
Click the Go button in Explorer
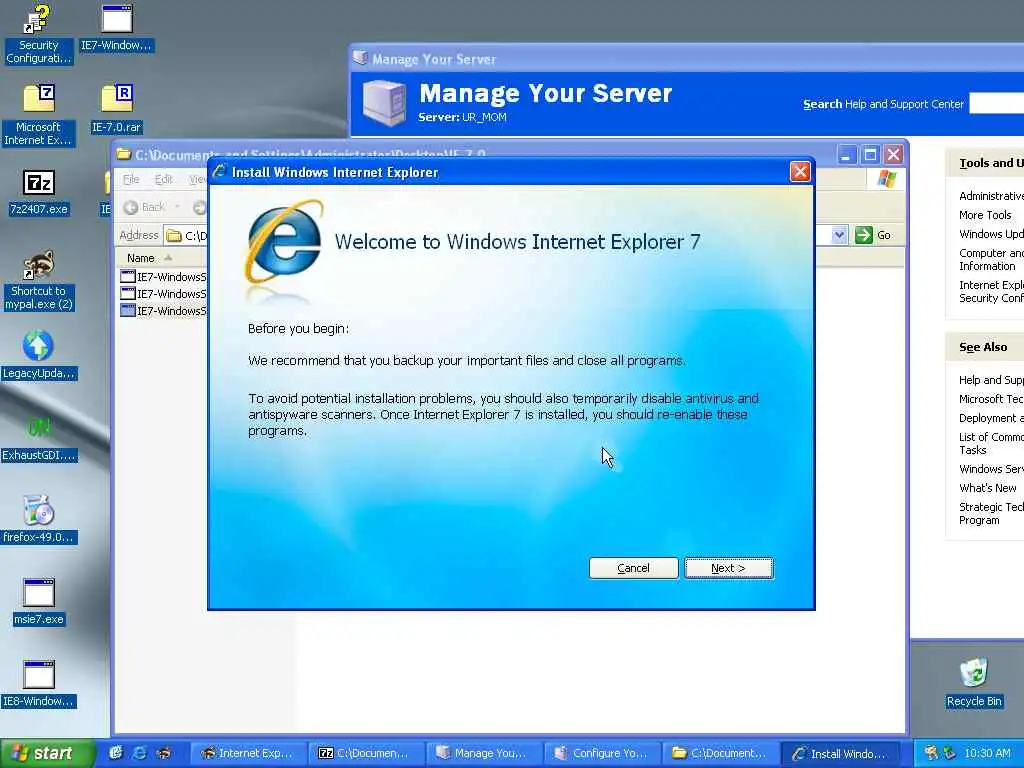874,234
